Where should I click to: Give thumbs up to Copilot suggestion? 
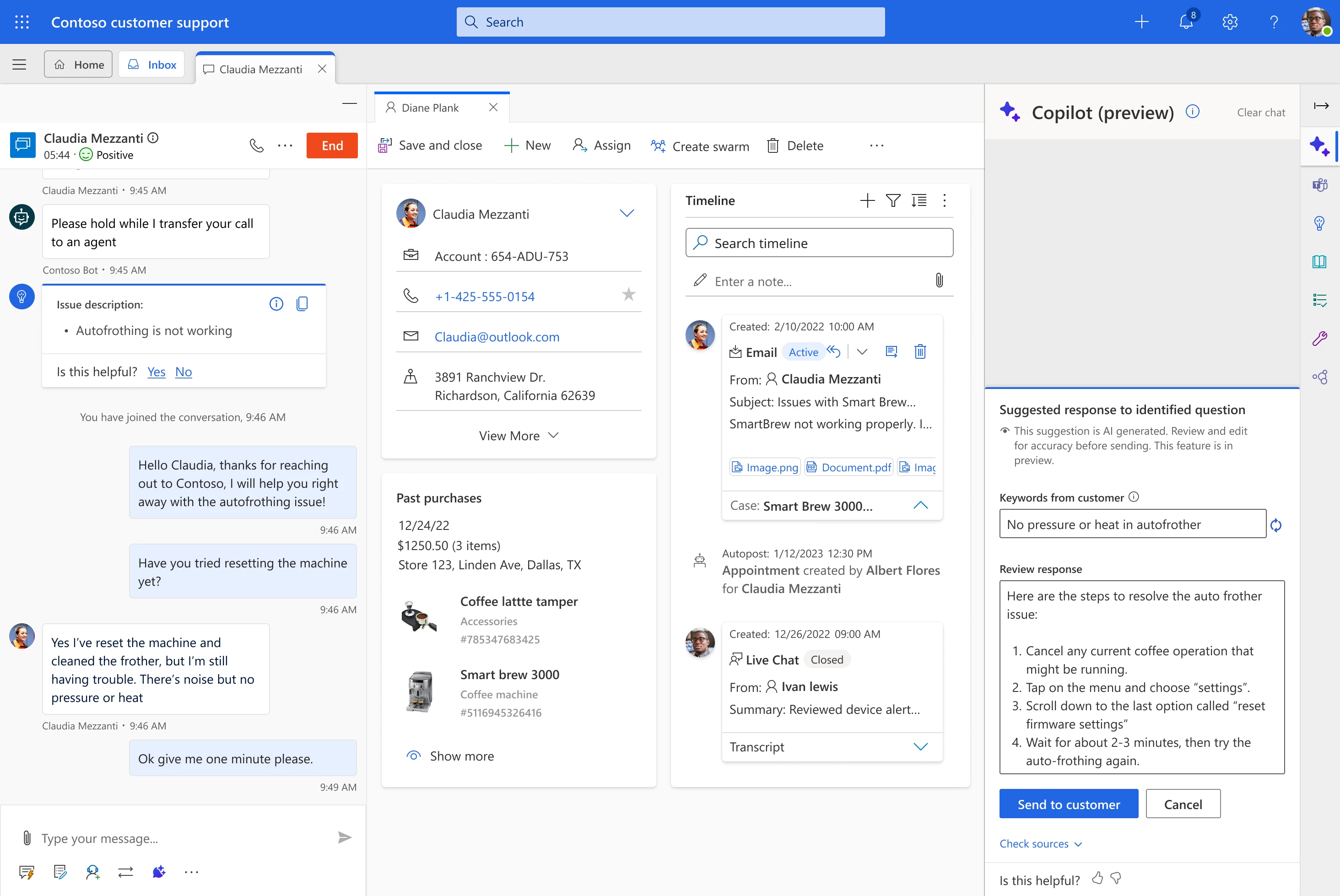pyautogui.click(x=1098, y=879)
